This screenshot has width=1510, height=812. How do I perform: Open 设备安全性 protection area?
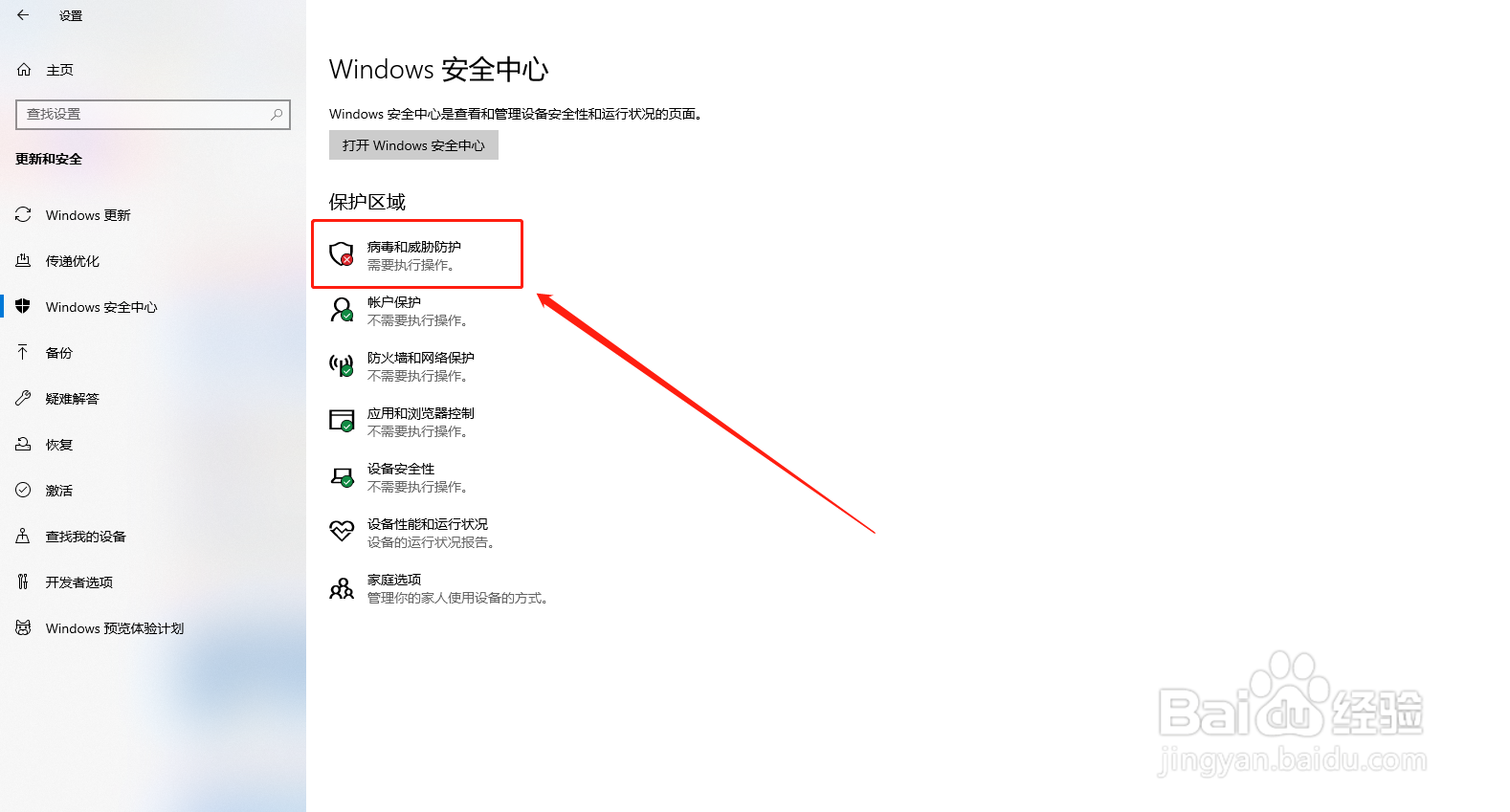(401, 469)
